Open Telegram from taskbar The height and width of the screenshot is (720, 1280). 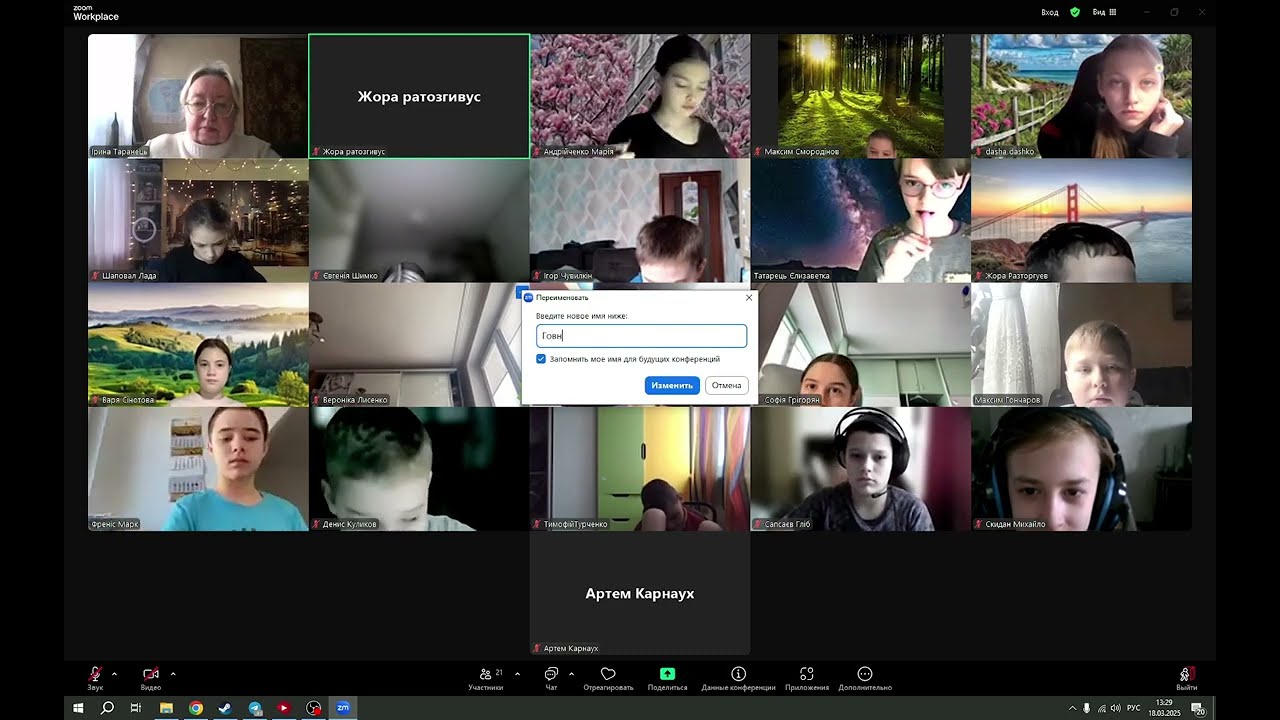(x=255, y=708)
